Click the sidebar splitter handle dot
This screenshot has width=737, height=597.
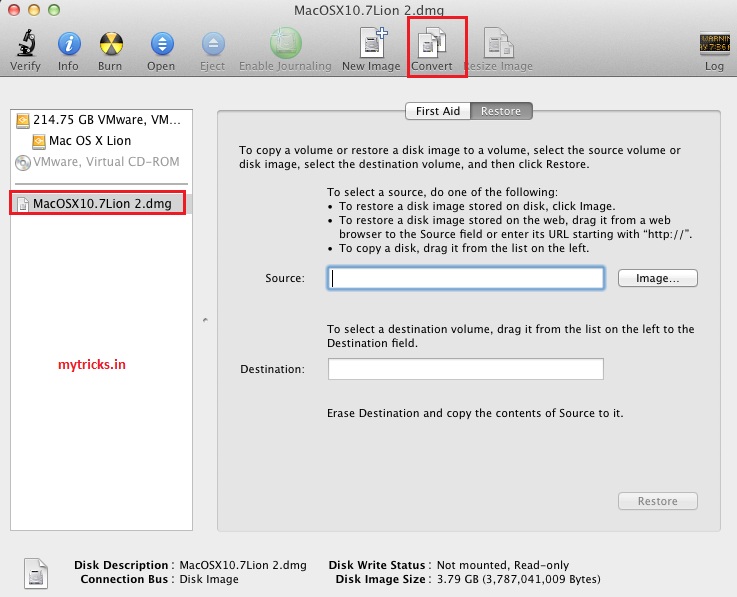tap(205, 320)
